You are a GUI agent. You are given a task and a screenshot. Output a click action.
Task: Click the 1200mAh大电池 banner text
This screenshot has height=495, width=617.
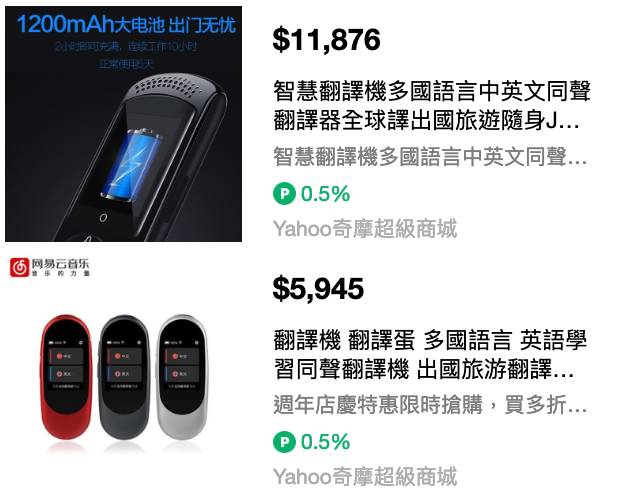(x=126, y=24)
